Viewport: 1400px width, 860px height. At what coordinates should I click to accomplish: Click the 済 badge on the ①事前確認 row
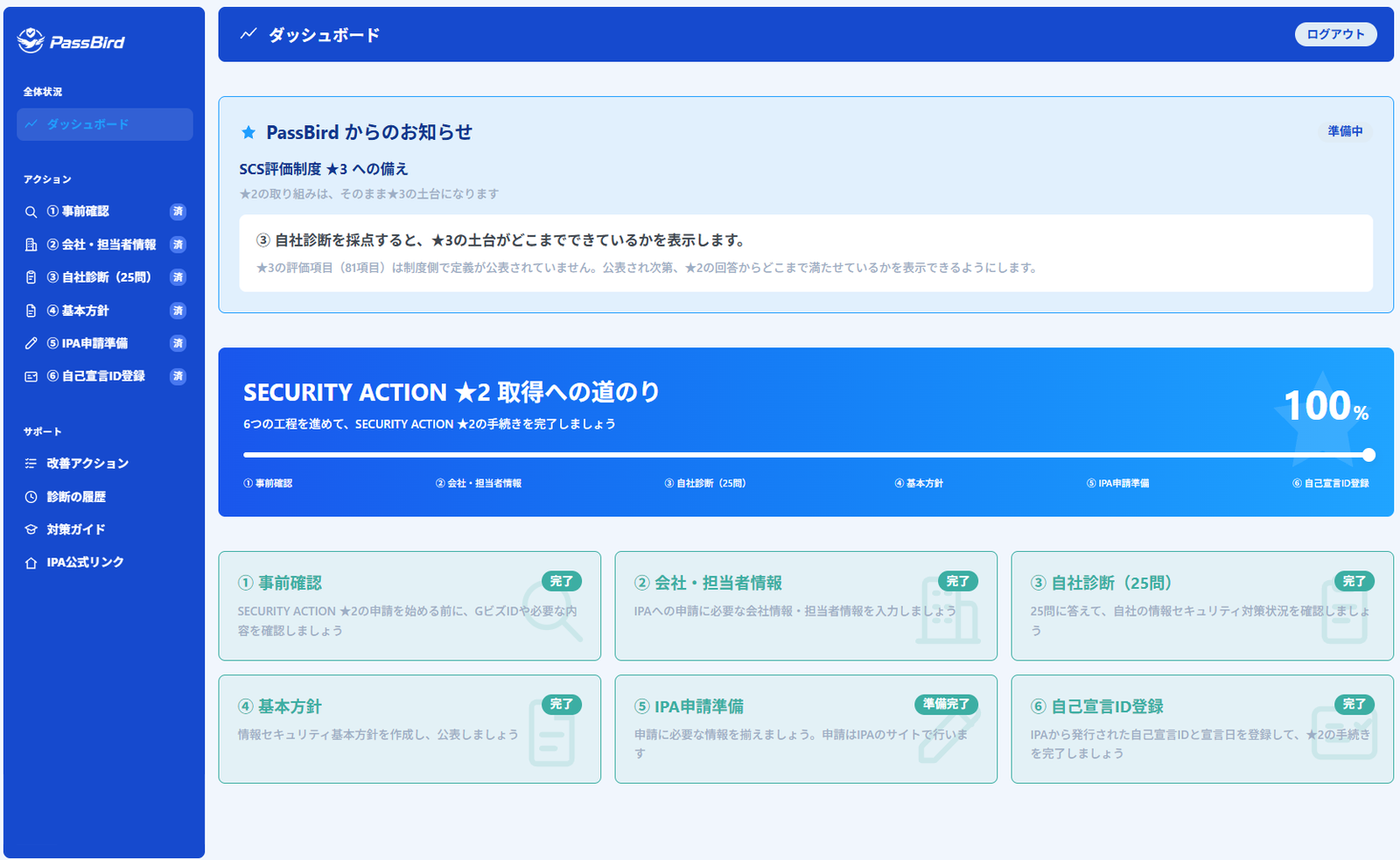(178, 212)
